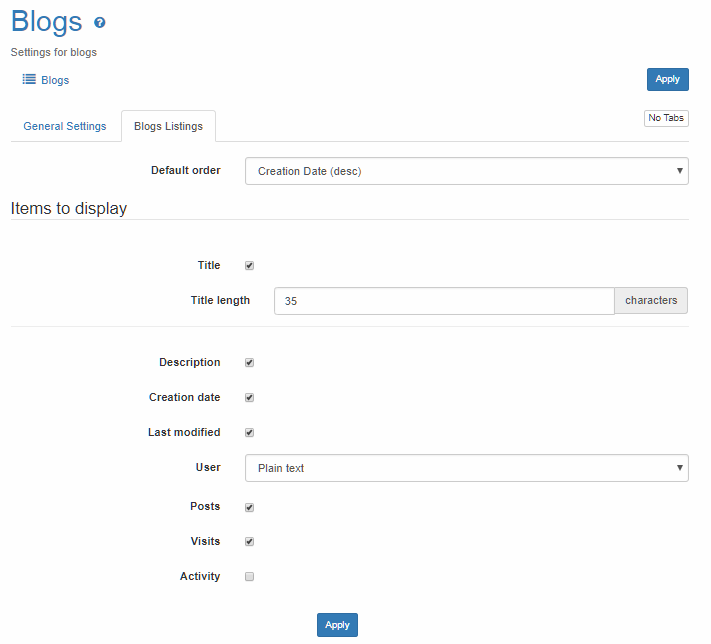The image size is (711, 644).
Task: Disable the Creation date checkbox
Action: pos(250,398)
